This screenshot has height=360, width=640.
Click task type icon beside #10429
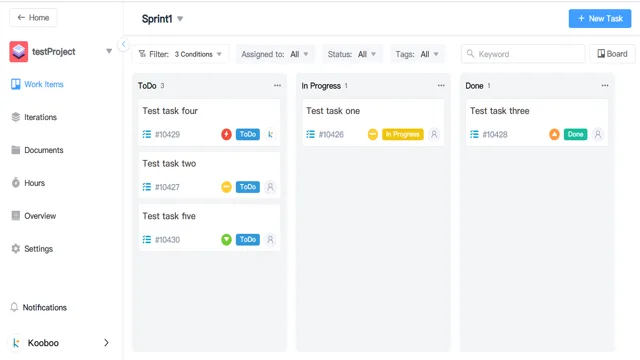point(147,134)
